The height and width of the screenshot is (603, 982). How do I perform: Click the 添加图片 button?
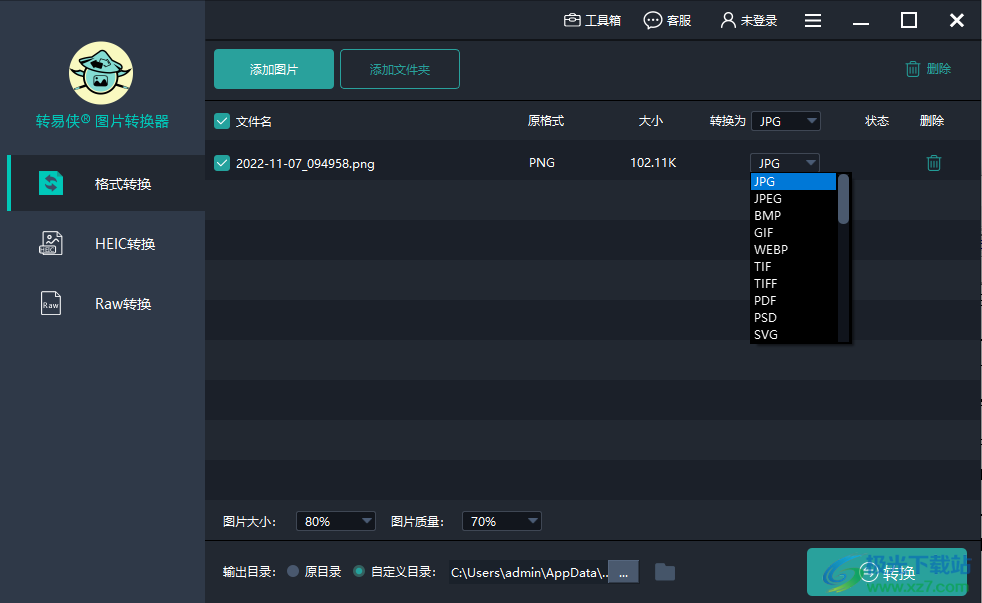pyautogui.click(x=273, y=69)
